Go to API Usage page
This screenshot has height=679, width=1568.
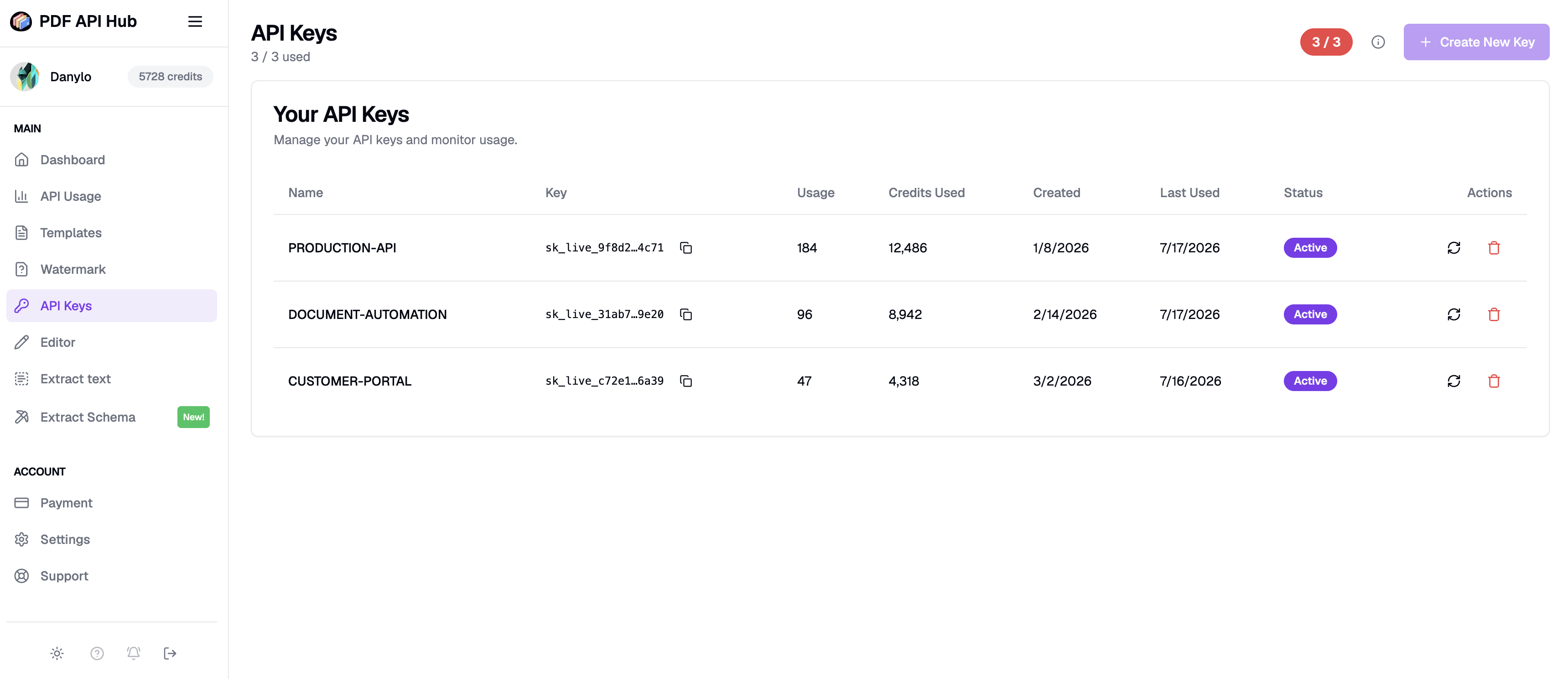point(111,196)
